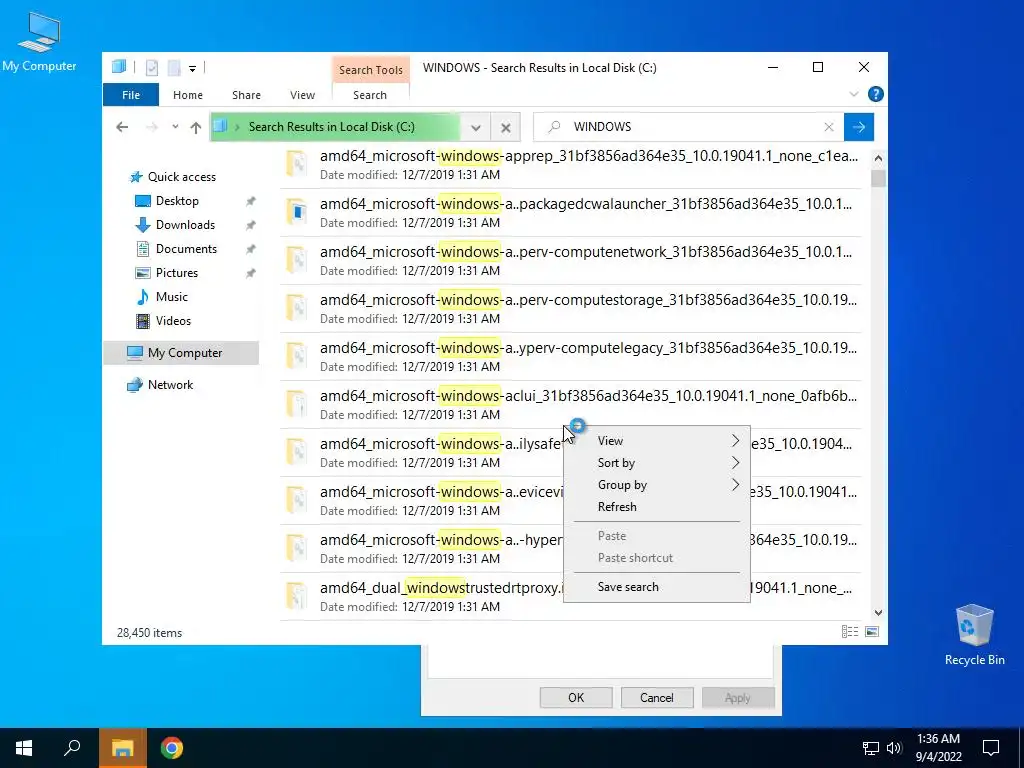Open the Recycle Bin desktop icon
This screenshot has height=768, width=1024.
974,635
